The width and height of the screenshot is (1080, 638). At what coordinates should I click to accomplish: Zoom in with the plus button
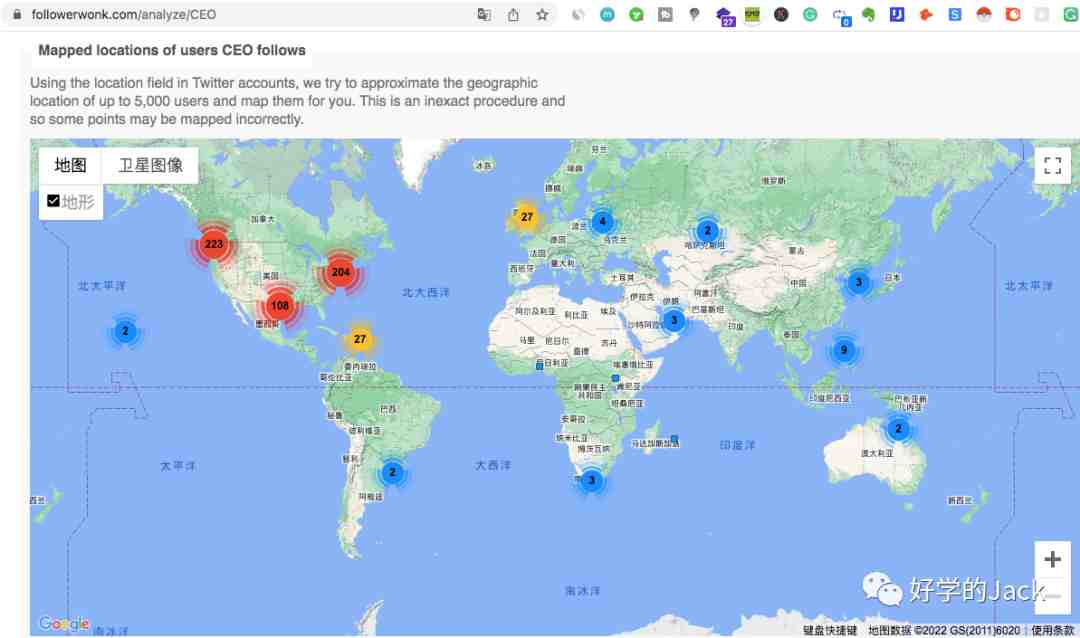tap(1052, 559)
